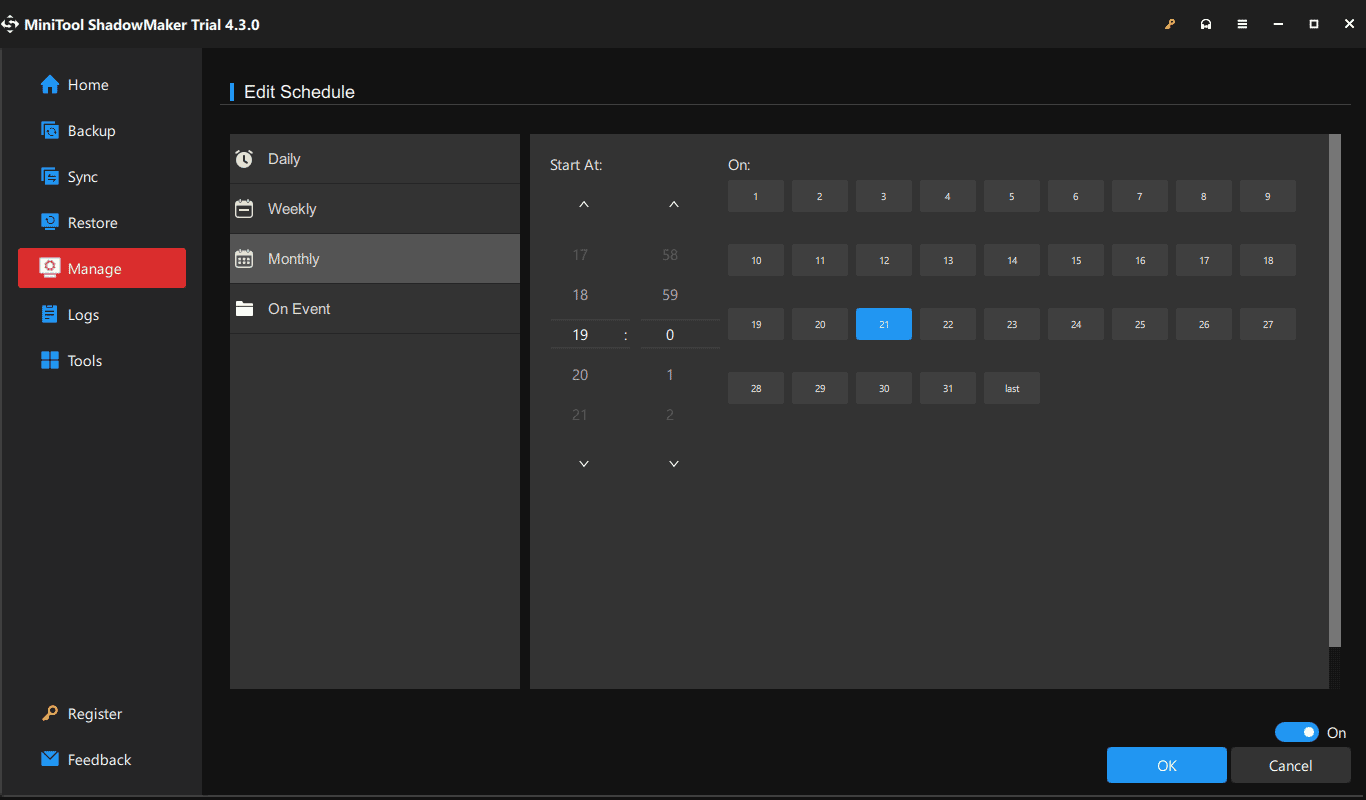1366x800 pixels.
Task: Click the selected hour value 19
Action: point(580,335)
